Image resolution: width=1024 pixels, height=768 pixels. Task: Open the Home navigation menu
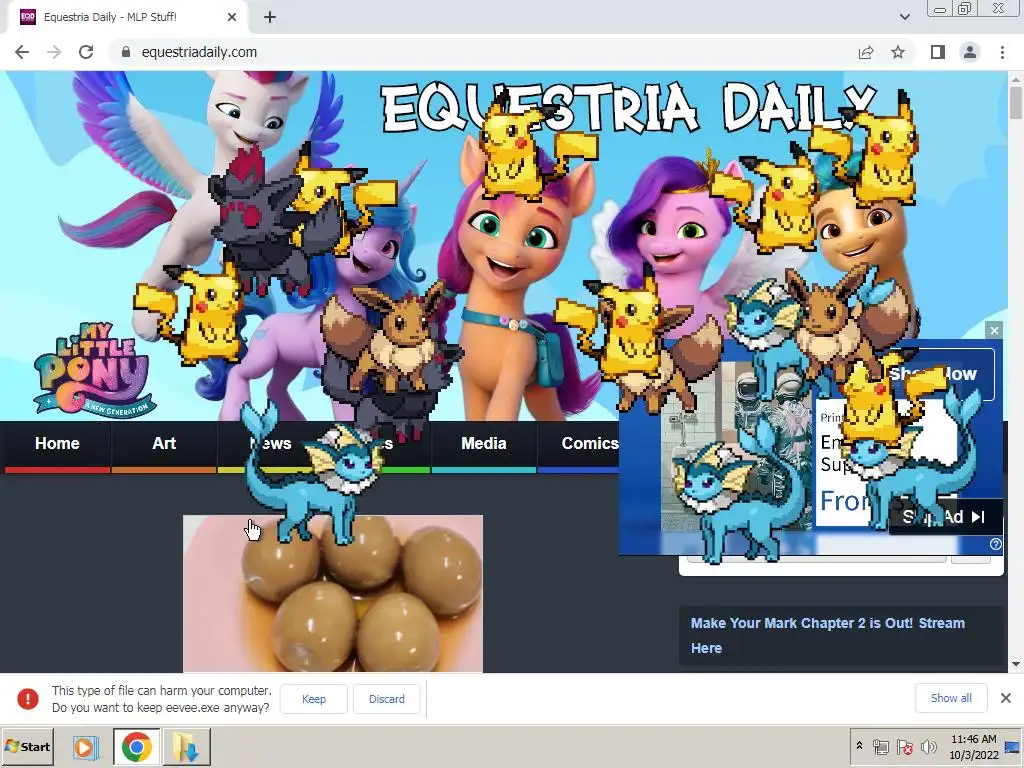[x=57, y=443]
